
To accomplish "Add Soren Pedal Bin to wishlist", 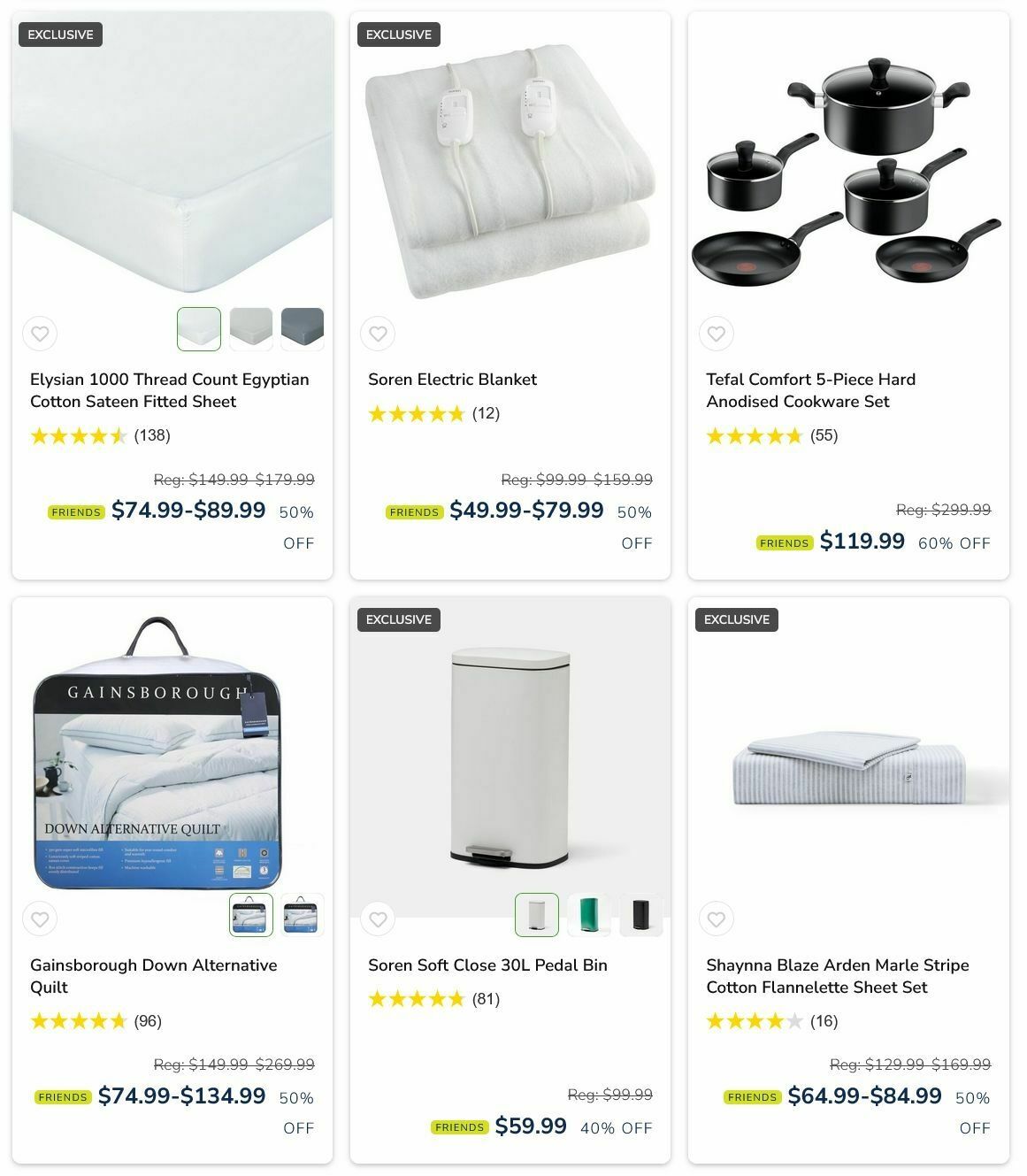I will click(378, 919).
